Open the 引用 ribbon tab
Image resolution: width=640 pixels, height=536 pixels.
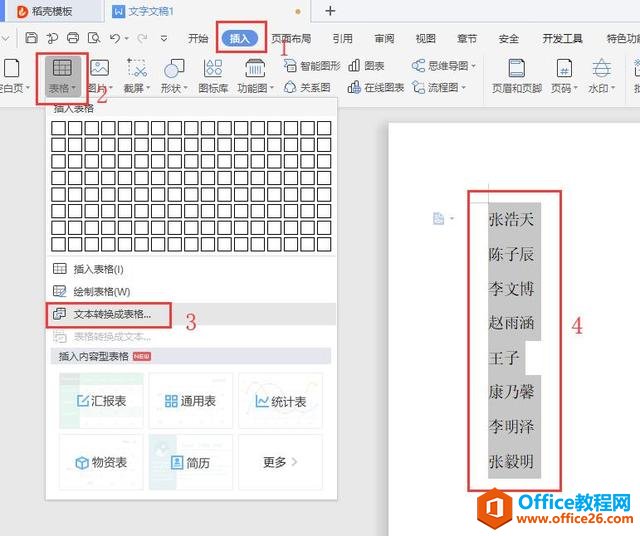[342, 39]
